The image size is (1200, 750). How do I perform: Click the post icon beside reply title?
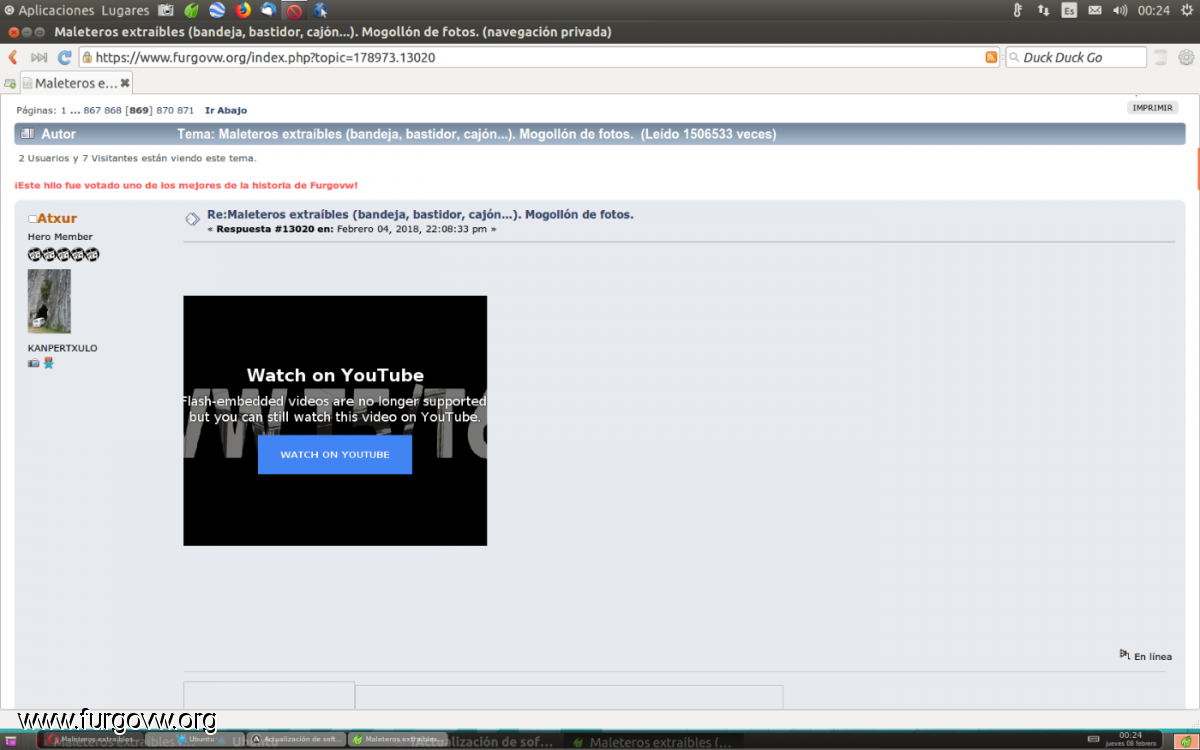click(x=192, y=219)
